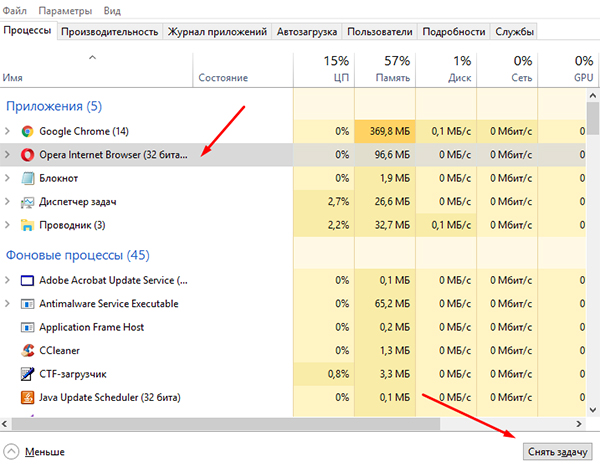600x467 pixels.
Task: Sort by the ЦП column header
Action: [x=324, y=70]
